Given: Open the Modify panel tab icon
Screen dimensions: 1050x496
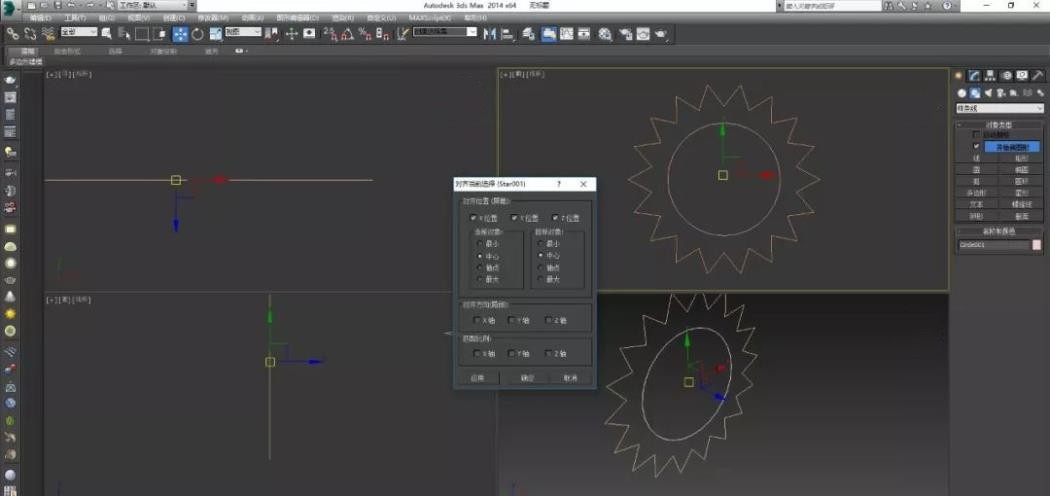Looking at the screenshot, I should (x=974, y=76).
